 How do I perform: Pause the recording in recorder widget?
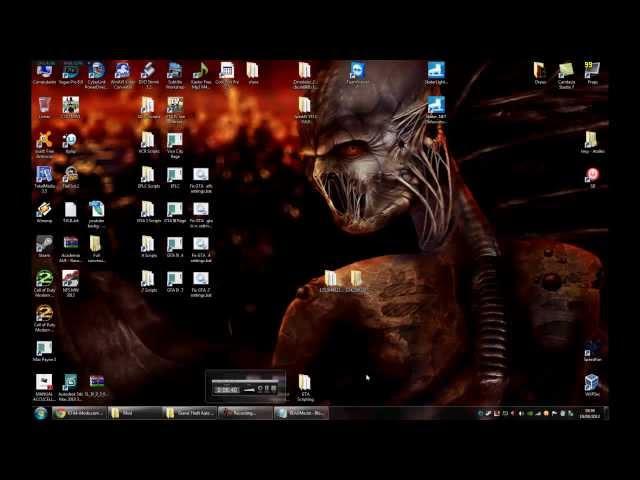pos(267,389)
